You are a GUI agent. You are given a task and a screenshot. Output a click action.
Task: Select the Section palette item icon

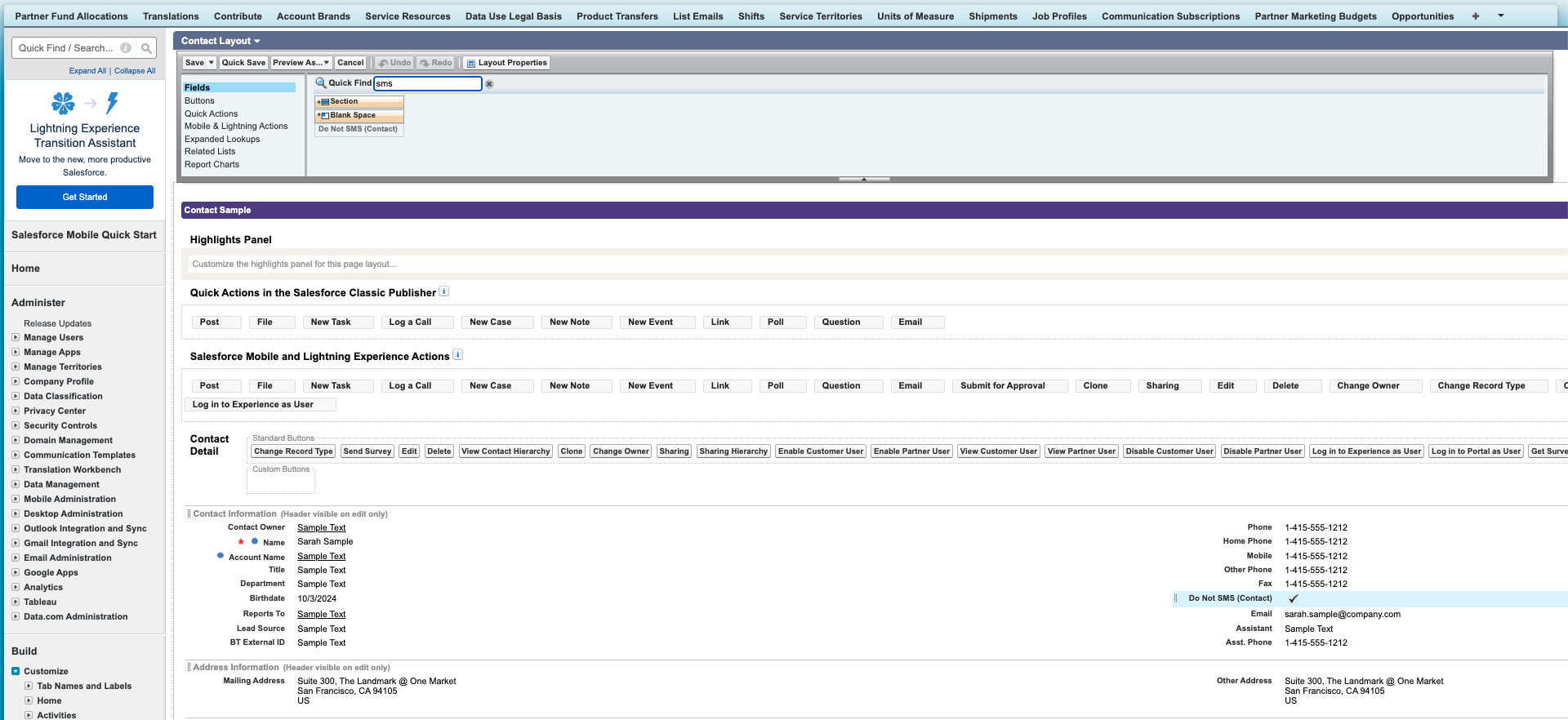tap(323, 102)
